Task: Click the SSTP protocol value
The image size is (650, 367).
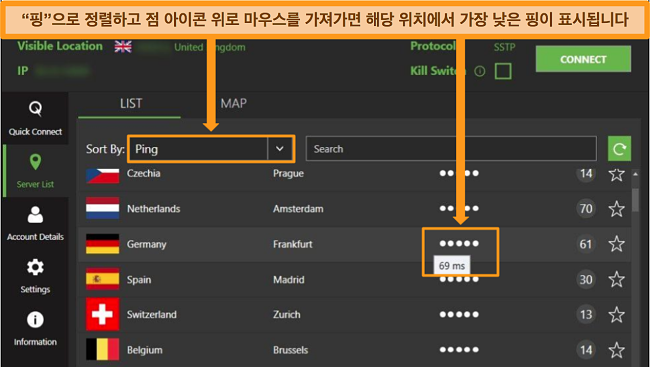Action: tap(504, 47)
